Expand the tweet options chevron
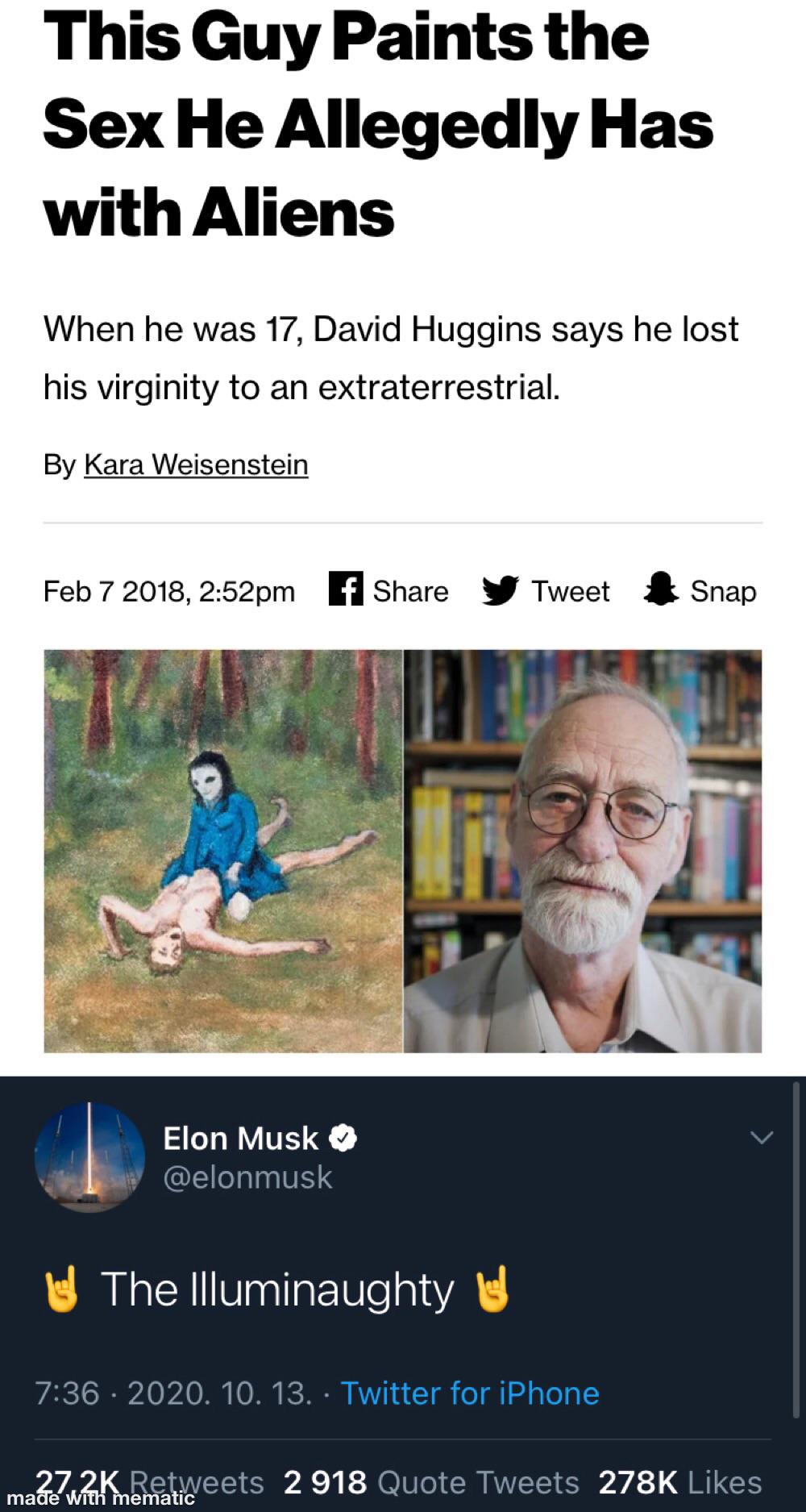Screen dimensions: 806x1512 (762, 1138)
